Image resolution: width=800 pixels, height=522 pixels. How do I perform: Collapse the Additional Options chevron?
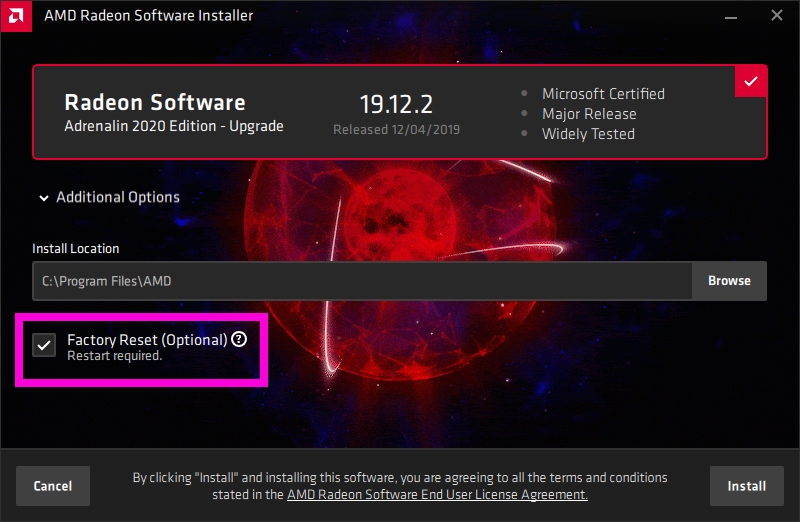44,198
